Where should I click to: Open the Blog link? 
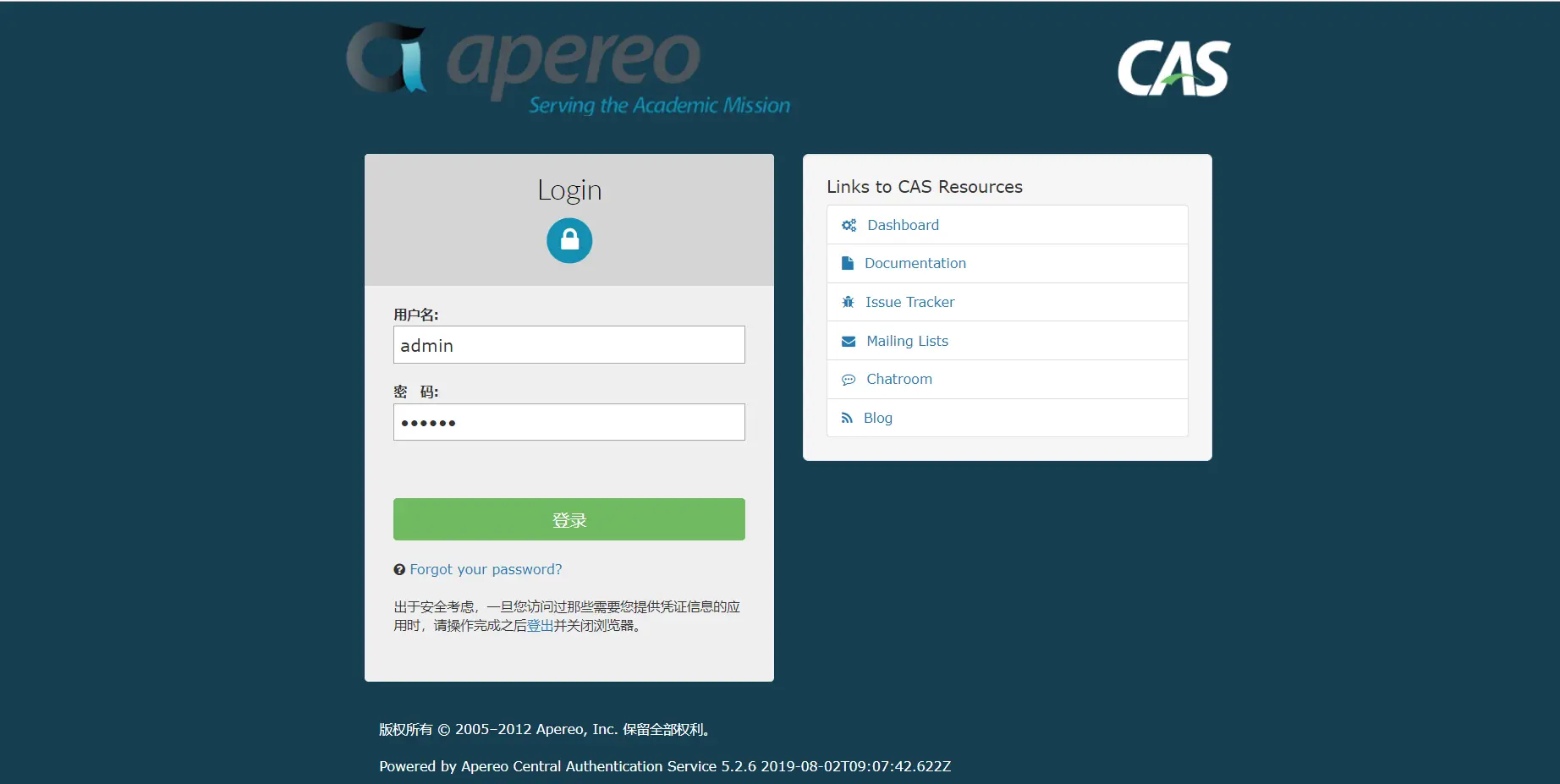click(x=877, y=418)
